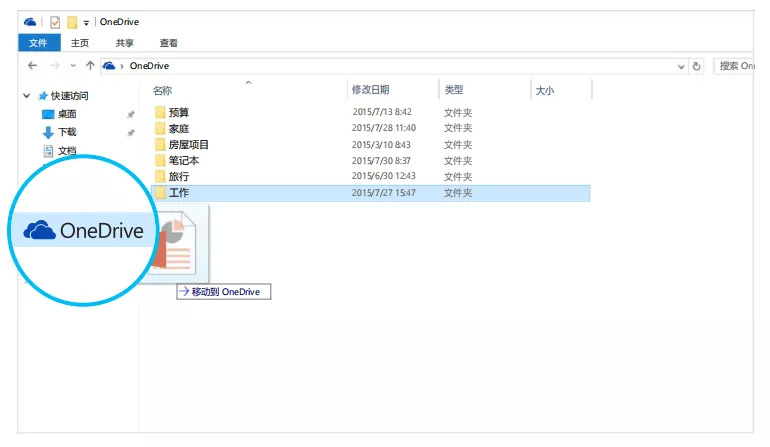Switch to the 共享 ribbon tab
Image resolution: width=770 pixels, height=447 pixels.
coord(125,43)
